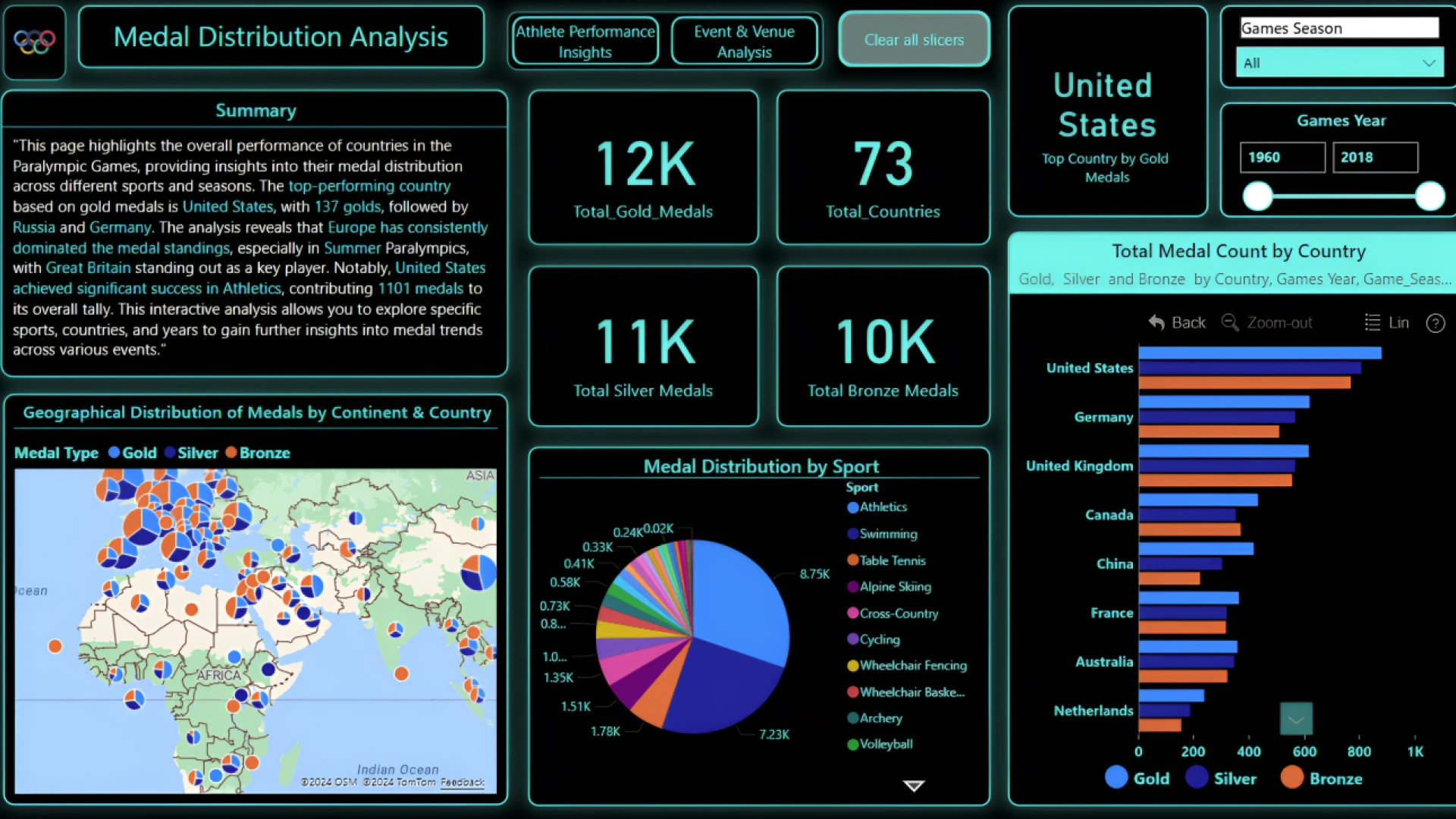Open Athlete Performance Insights page
1456x819 pixels.
[x=585, y=41]
